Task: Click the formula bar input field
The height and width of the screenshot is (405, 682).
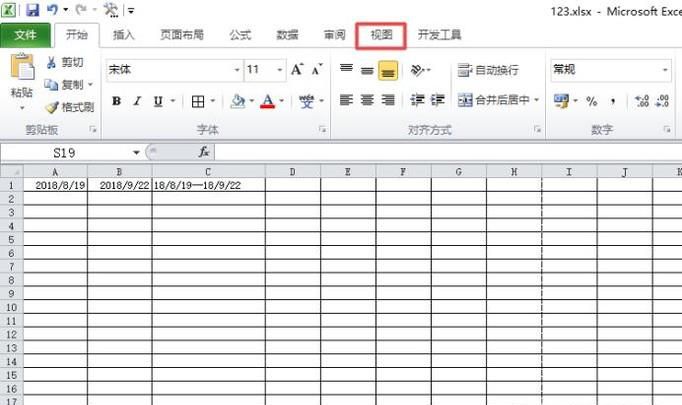Action: click(448, 153)
